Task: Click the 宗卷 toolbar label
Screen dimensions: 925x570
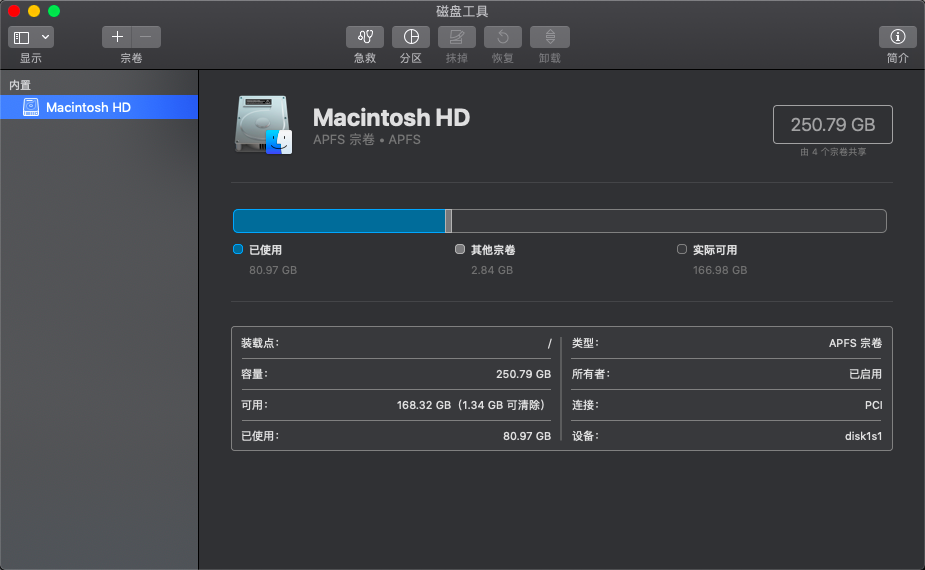Action: pyautogui.click(x=131, y=58)
